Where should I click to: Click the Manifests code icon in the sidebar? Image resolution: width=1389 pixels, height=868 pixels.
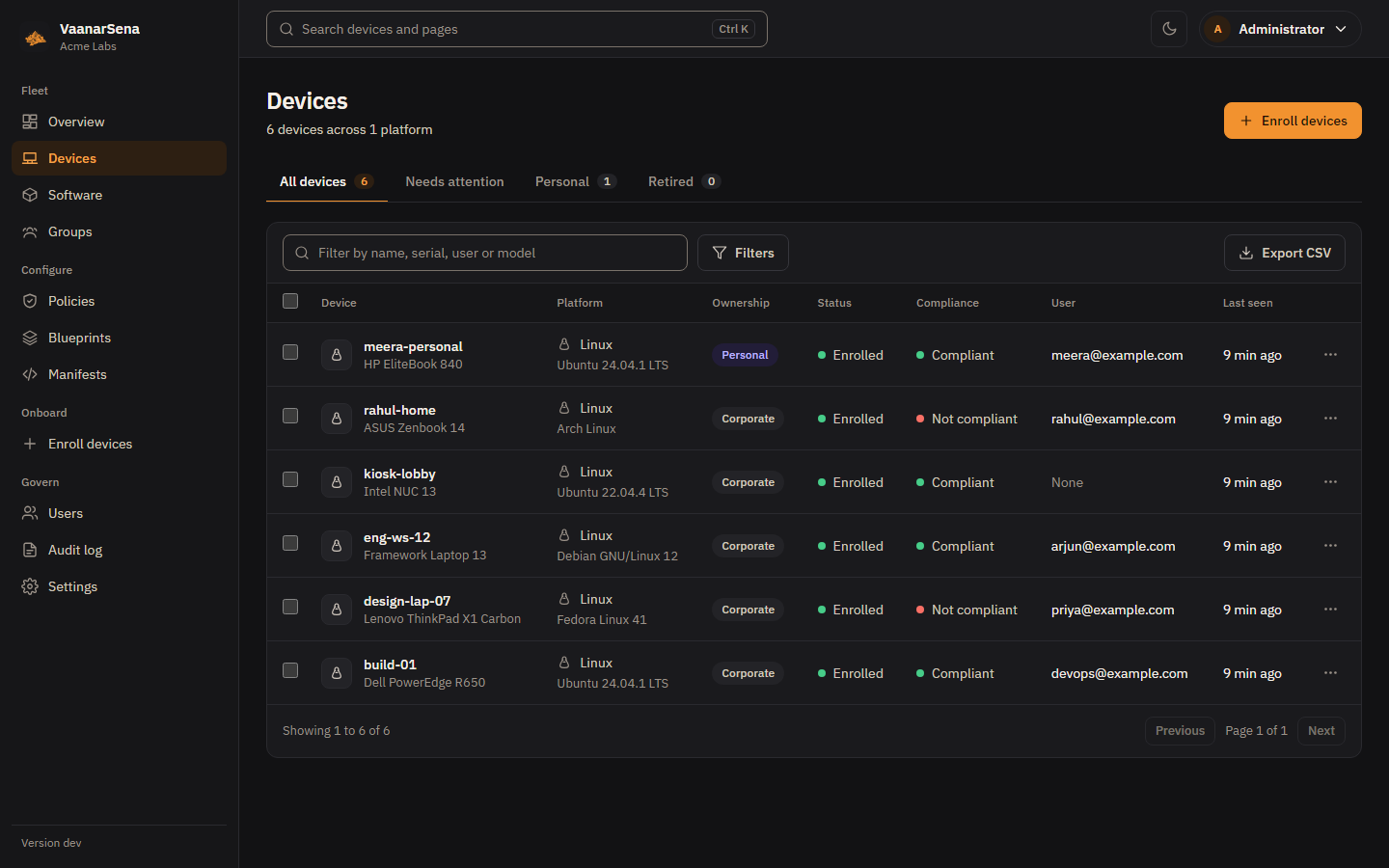tap(30, 374)
